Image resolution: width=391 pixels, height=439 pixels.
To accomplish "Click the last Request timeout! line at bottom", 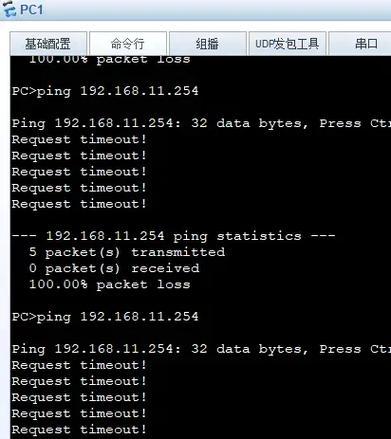I will point(79,430).
